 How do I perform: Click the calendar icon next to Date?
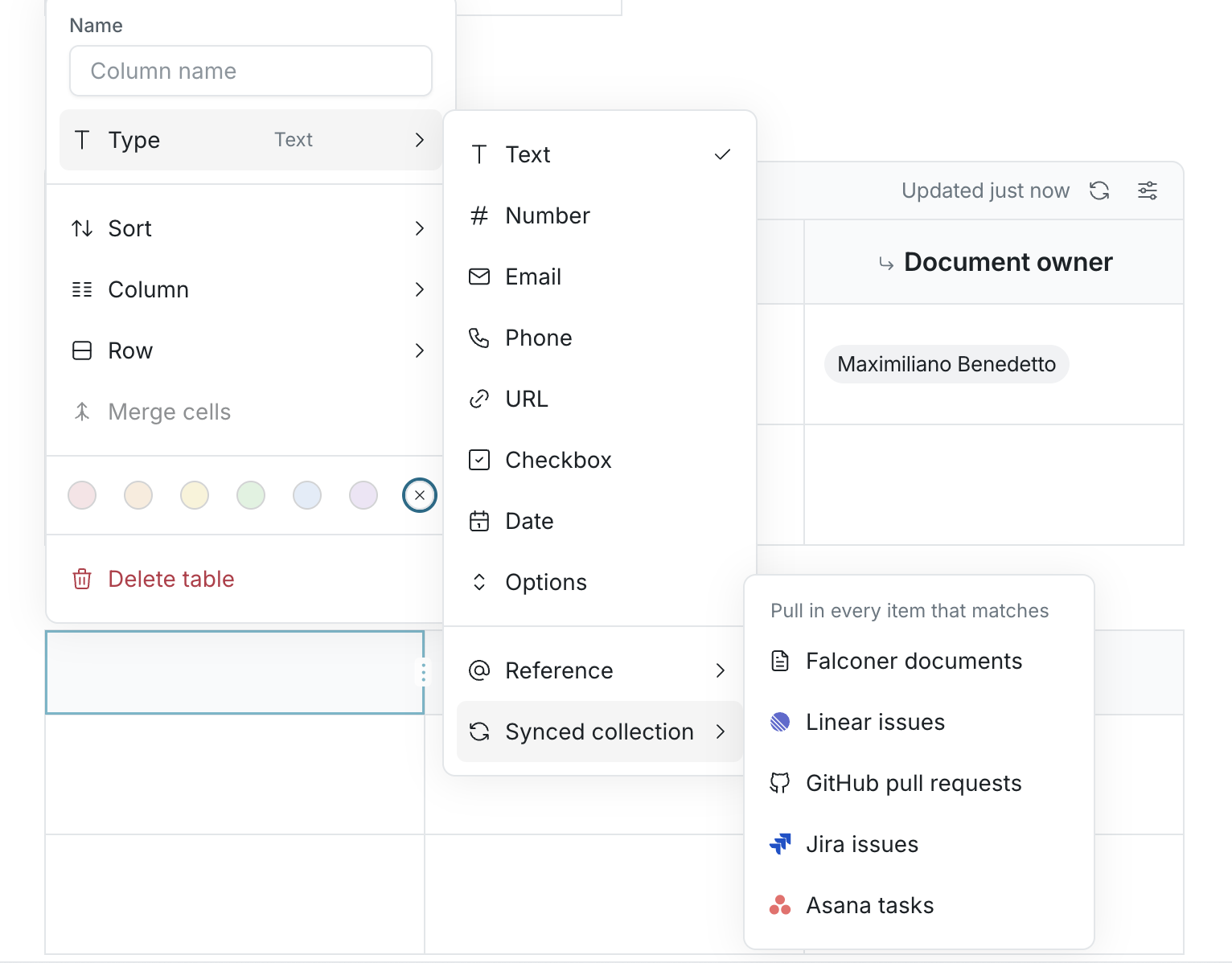click(x=479, y=521)
